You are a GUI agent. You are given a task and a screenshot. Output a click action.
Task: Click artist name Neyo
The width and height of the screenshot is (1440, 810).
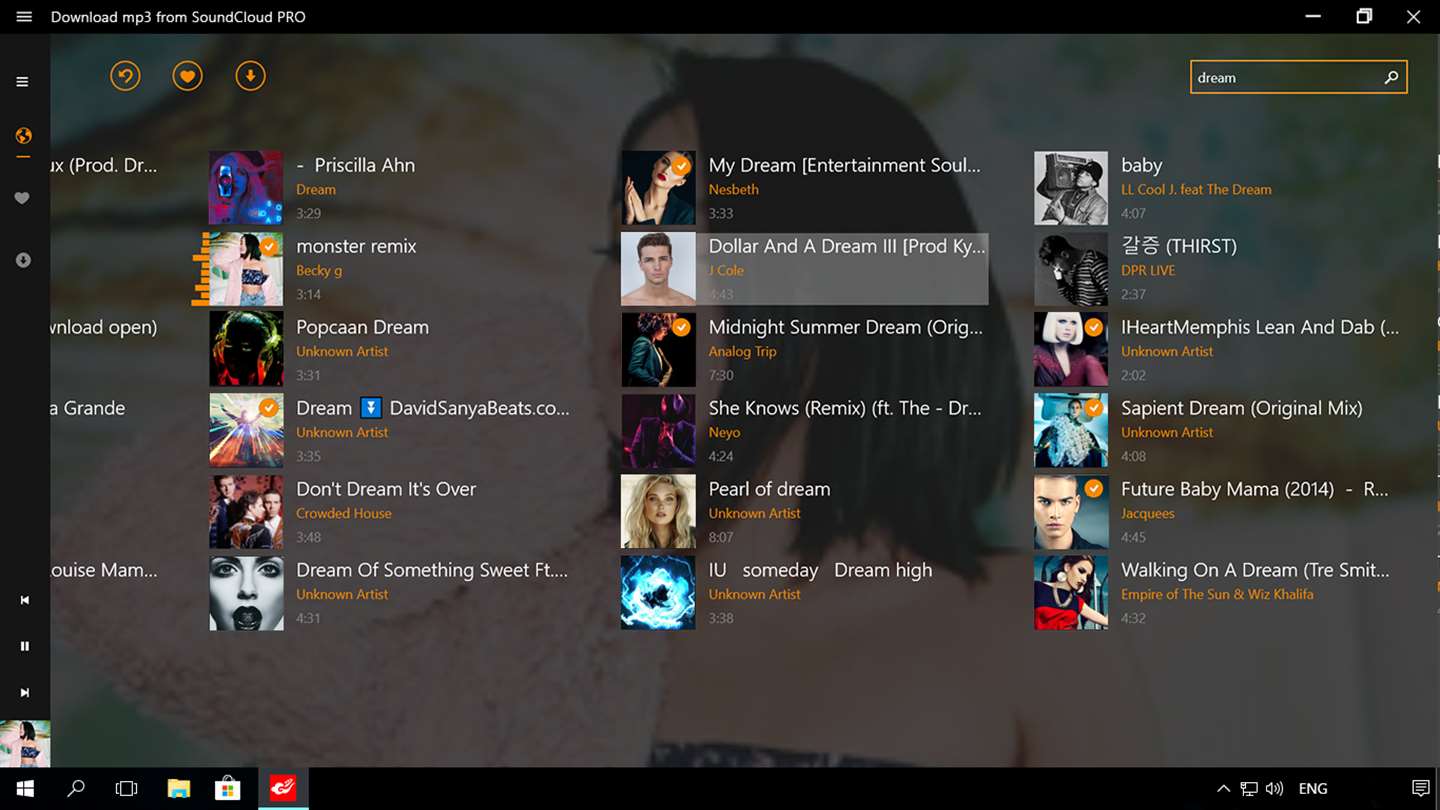click(725, 432)
